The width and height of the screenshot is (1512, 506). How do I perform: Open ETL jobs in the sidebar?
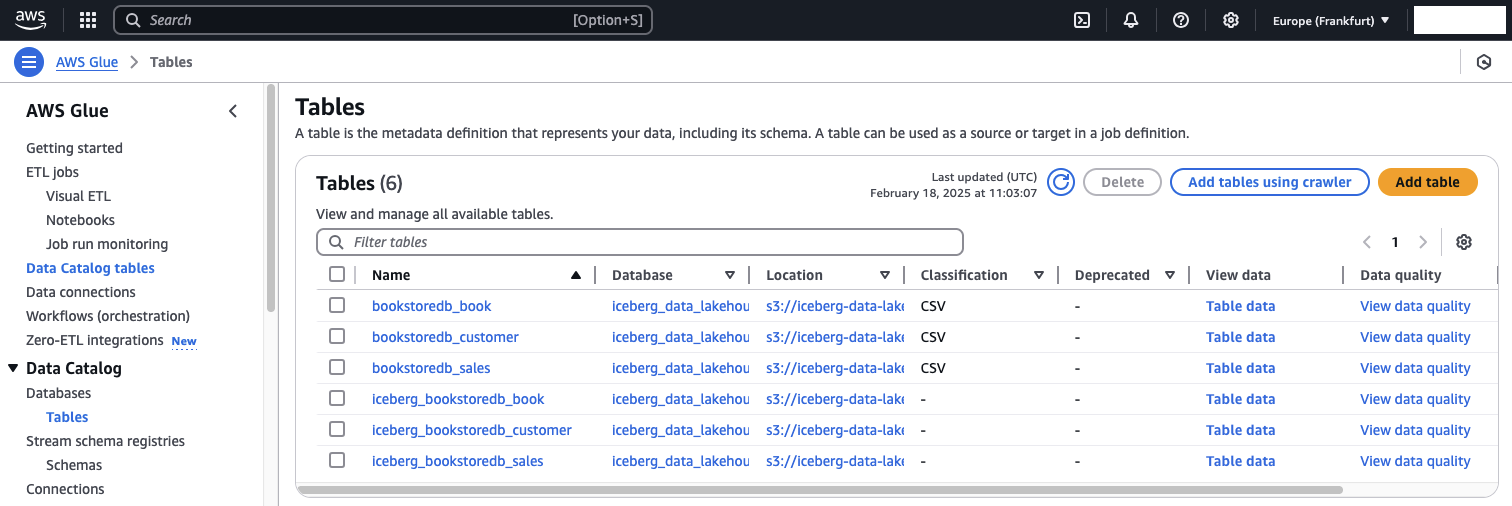pos(52,172)
